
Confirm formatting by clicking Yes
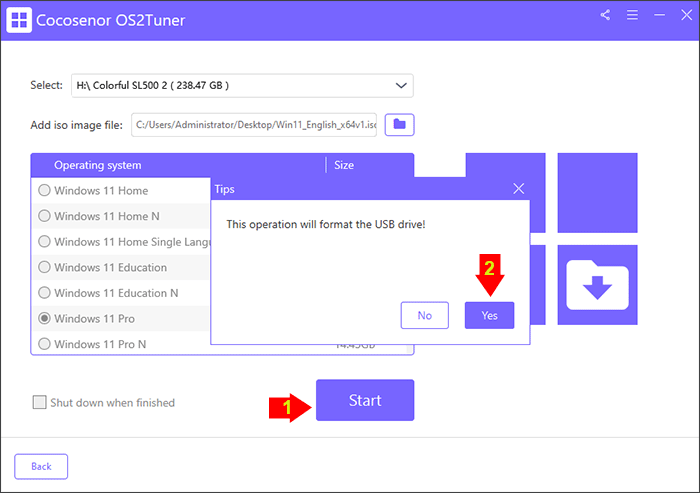click(x=489, y=315)
